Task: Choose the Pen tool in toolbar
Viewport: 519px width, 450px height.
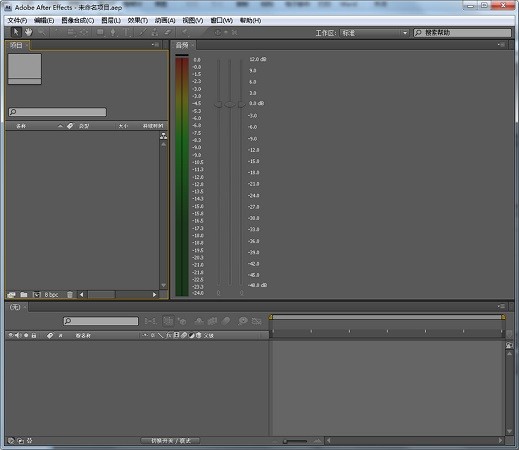Action: [x=113, y=32]
